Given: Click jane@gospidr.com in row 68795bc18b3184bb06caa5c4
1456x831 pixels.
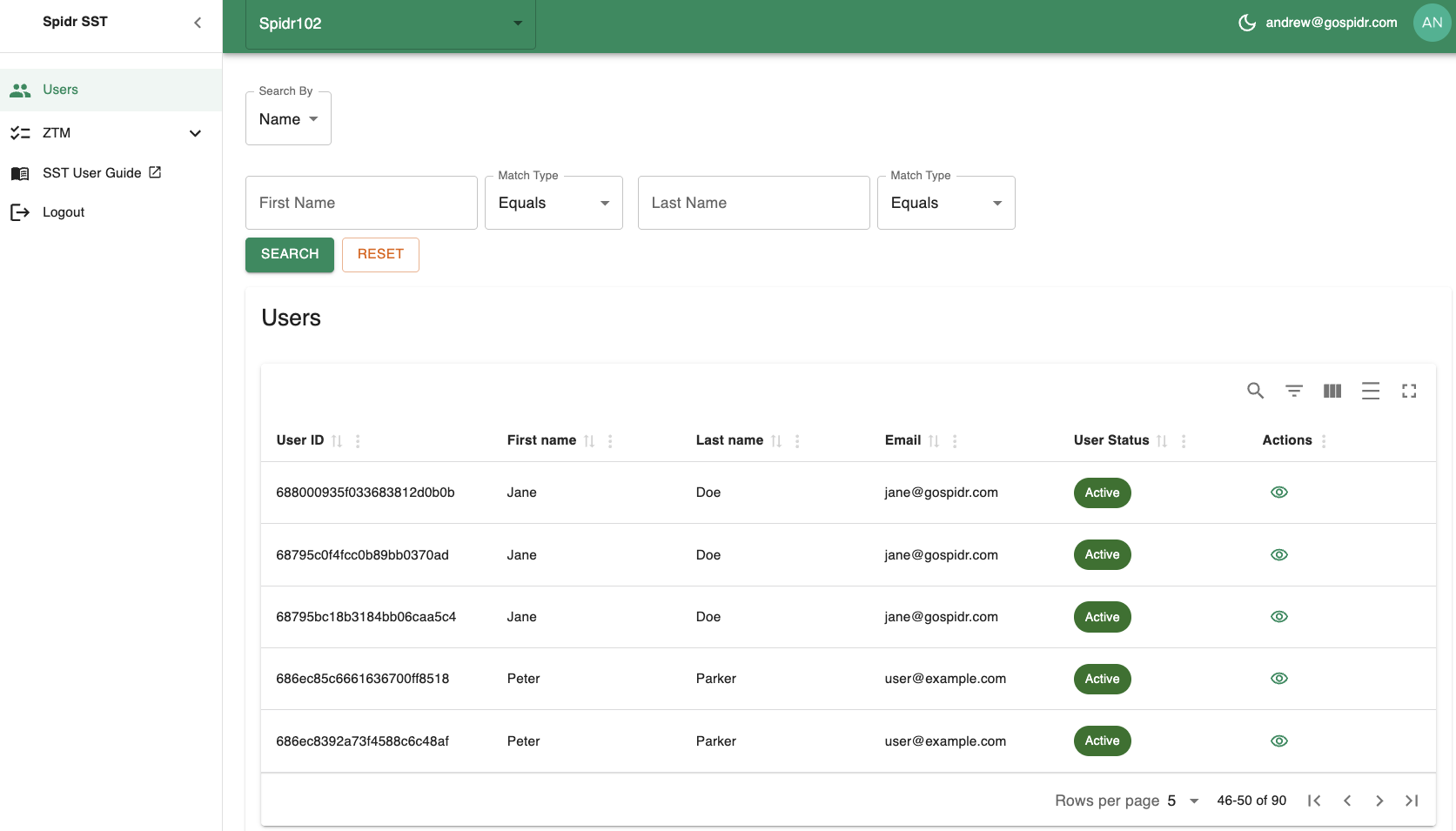Looking at the screenshot, I should click(941, 617).
